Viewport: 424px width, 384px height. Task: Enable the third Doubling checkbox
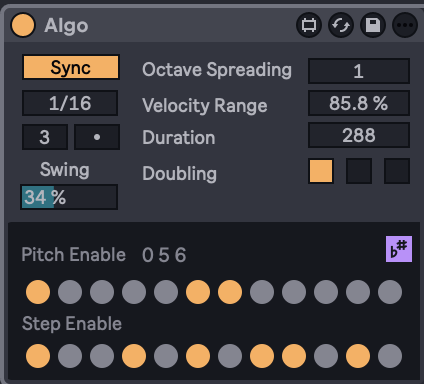(x=397, y=171)
